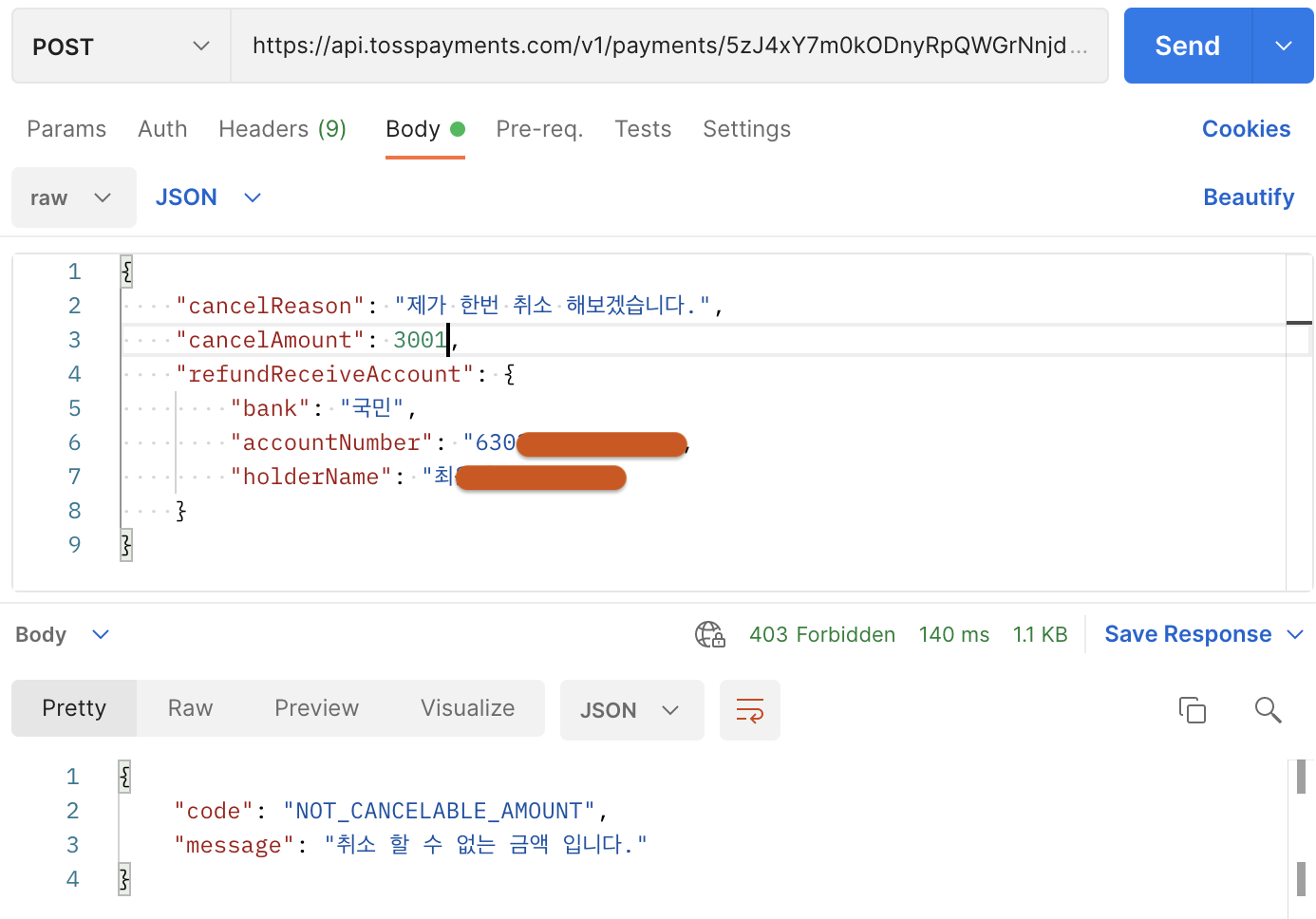Click the 1.1 KB response size
The width and height of the screenshot is (1316, 919).
click(1040, 634)
